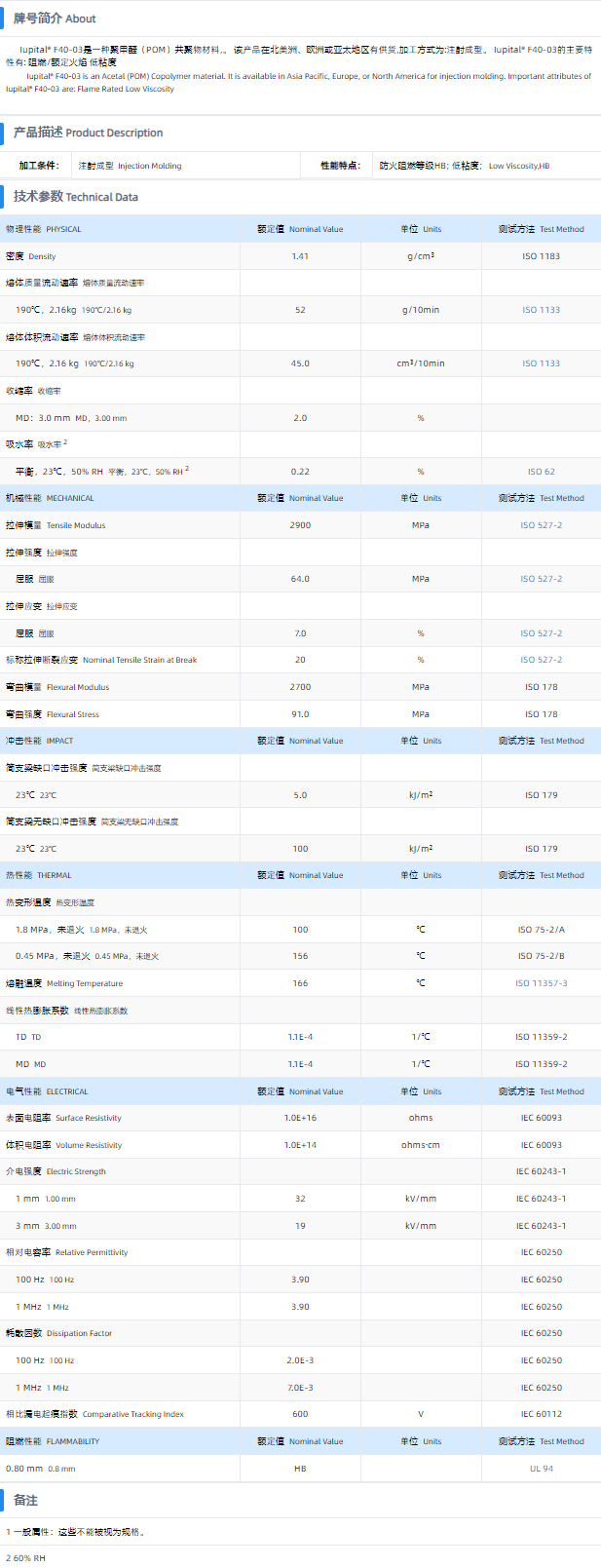Screen dimensions: 601x1568
Task: Click the ISO 75-2/A test method
Action: click(x=541, y=930)
